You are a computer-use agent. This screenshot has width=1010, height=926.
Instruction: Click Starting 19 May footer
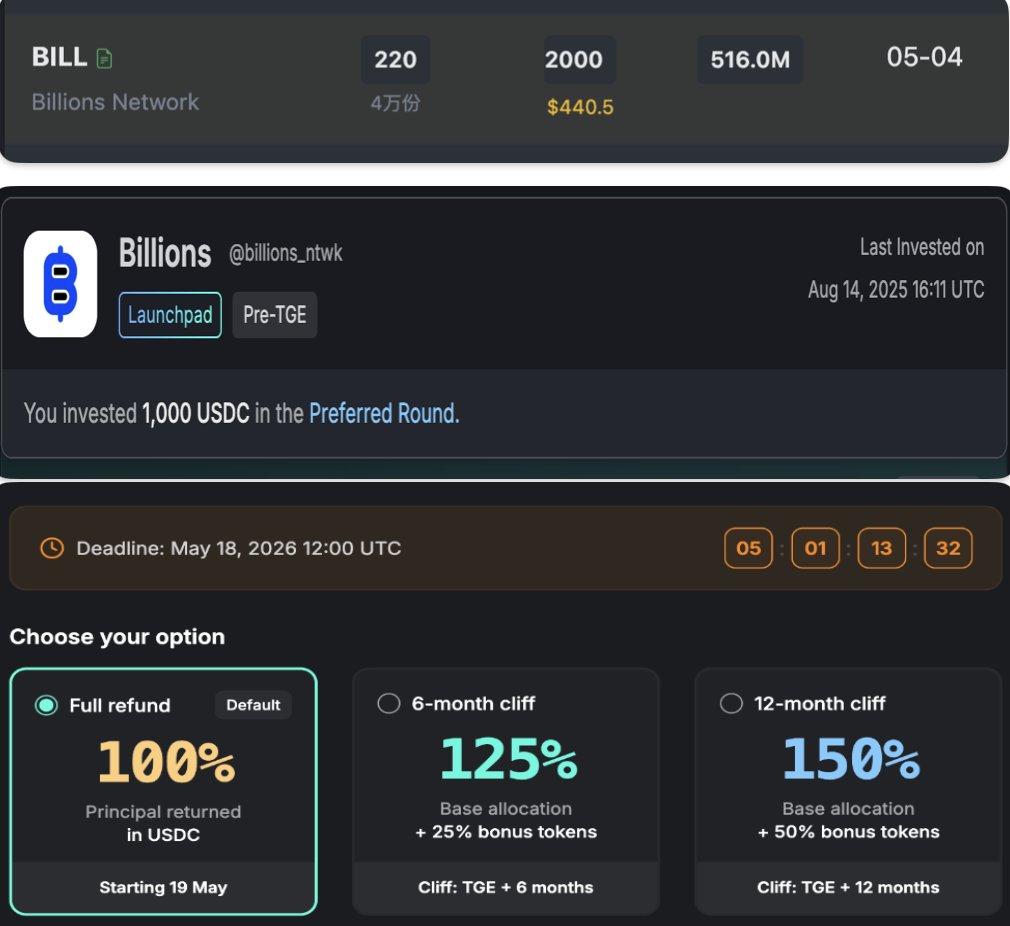(x=163, y=887)
